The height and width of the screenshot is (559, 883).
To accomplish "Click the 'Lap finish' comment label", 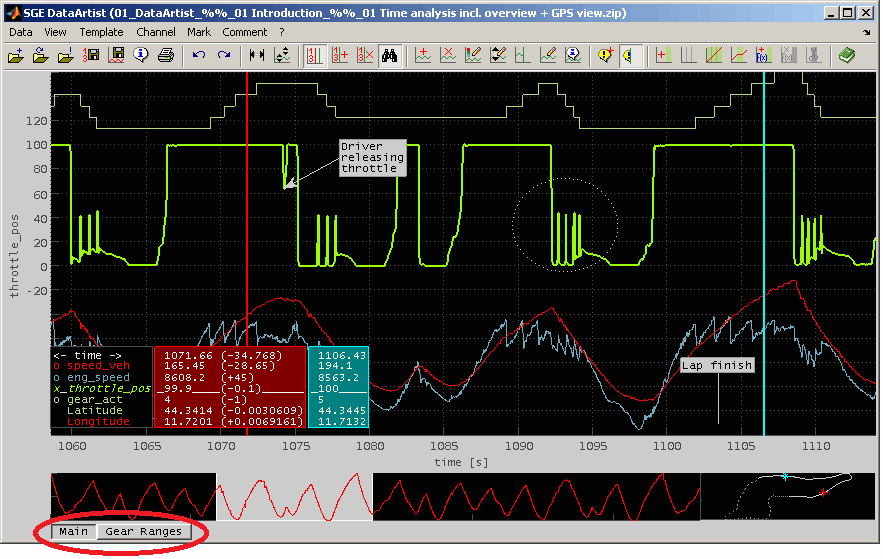I will click(x=717, y=365).
